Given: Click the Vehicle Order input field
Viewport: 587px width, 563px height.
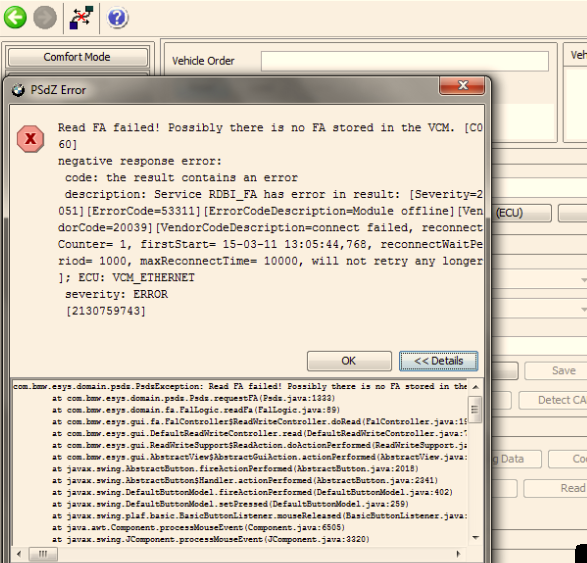Looking at the screenshot, I should coord(405,61).
